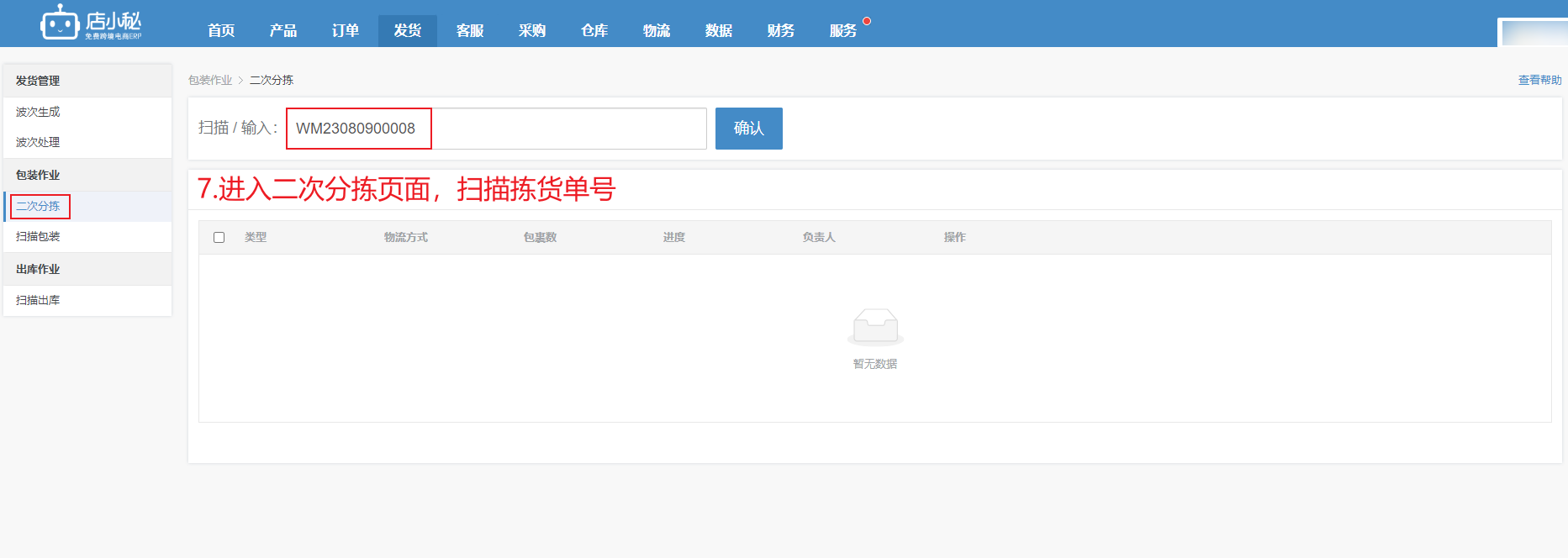Click the 出库作业 sidebar section header
1568x558 pixels.
pyautogui.click(x=87, y=269)
